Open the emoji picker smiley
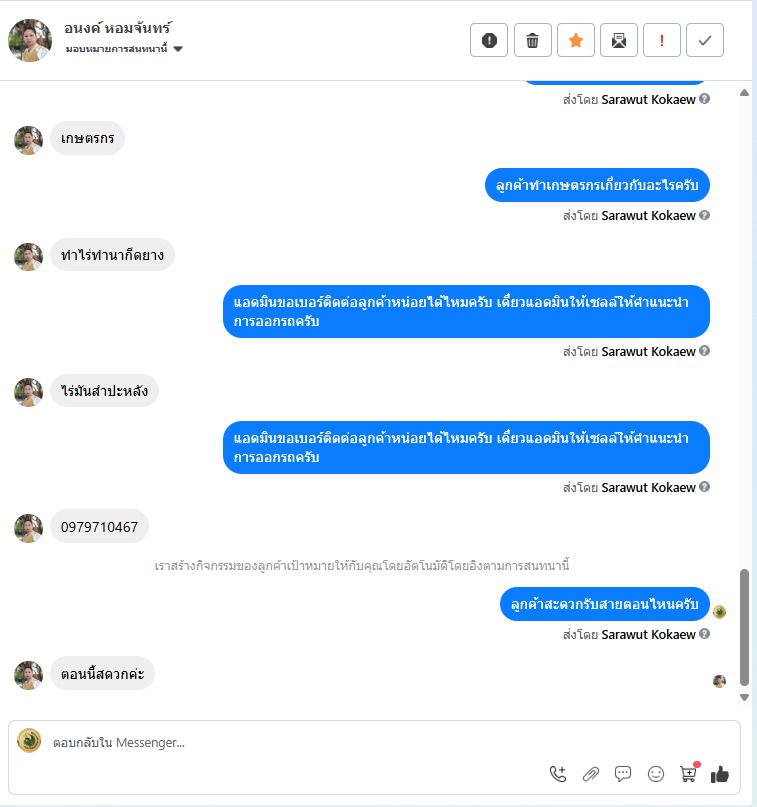The height and width of the screenshot is (807, 757). [x=656, y=774]
